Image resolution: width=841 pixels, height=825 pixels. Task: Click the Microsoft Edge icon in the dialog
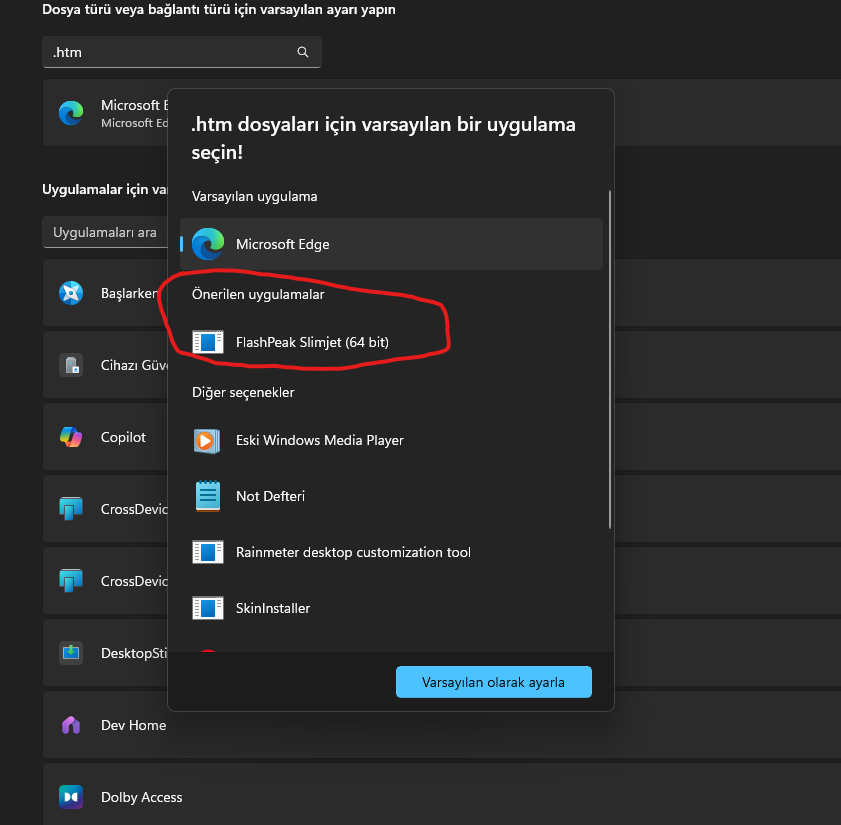(208, 244)
